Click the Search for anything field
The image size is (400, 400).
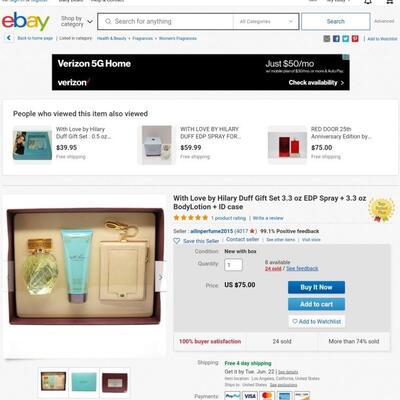pyautogui.click(x=166, y=22)
